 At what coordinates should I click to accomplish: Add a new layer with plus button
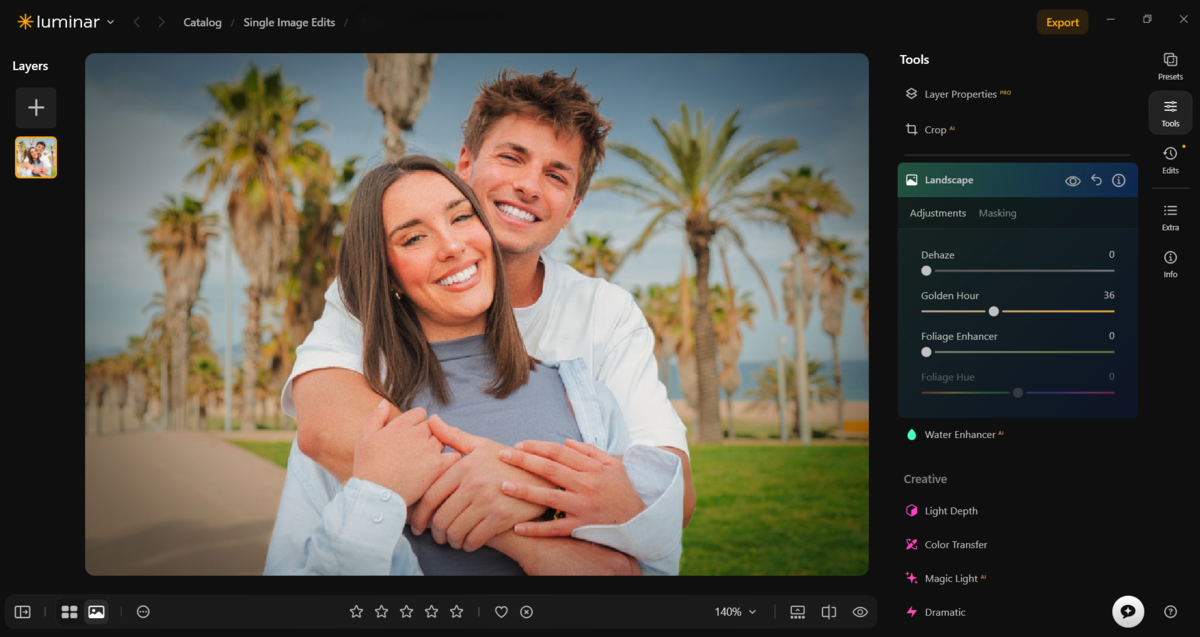pos(36,108)
